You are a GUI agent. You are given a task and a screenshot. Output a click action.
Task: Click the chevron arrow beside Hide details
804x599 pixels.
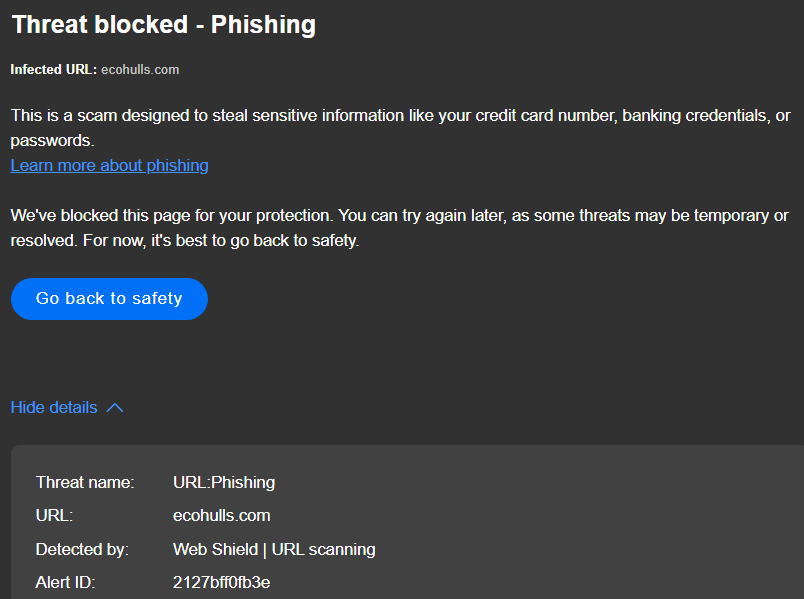coord(115,408)
